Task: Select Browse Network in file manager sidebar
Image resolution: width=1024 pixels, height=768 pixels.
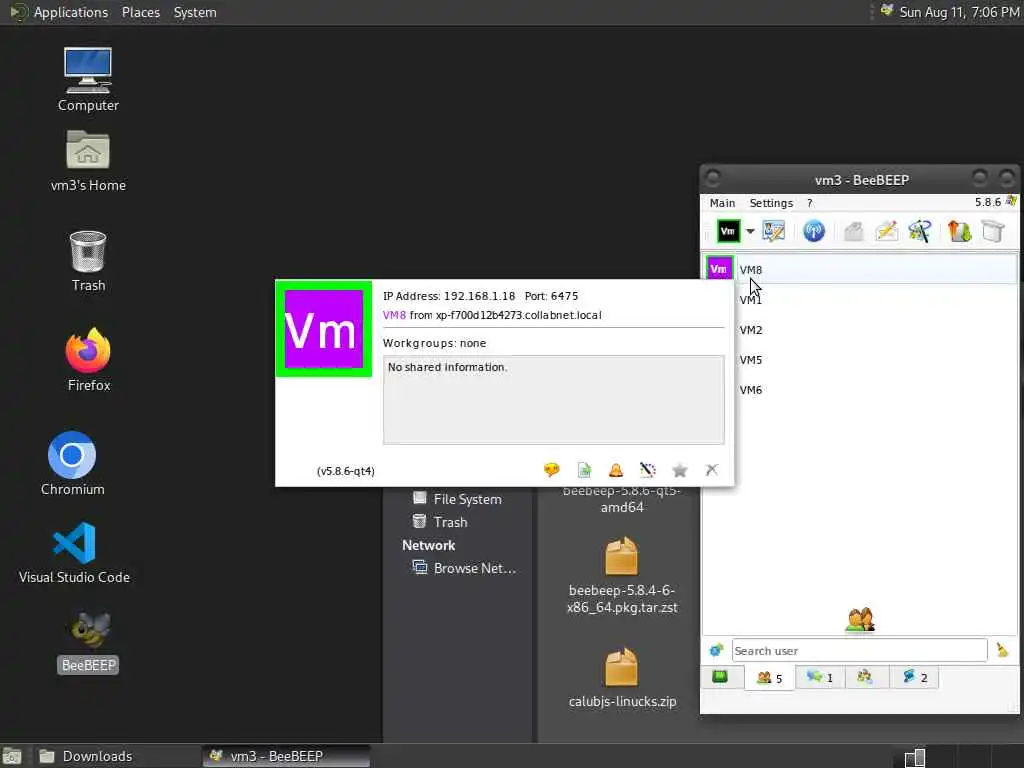Action: click(x=464, y=568)
